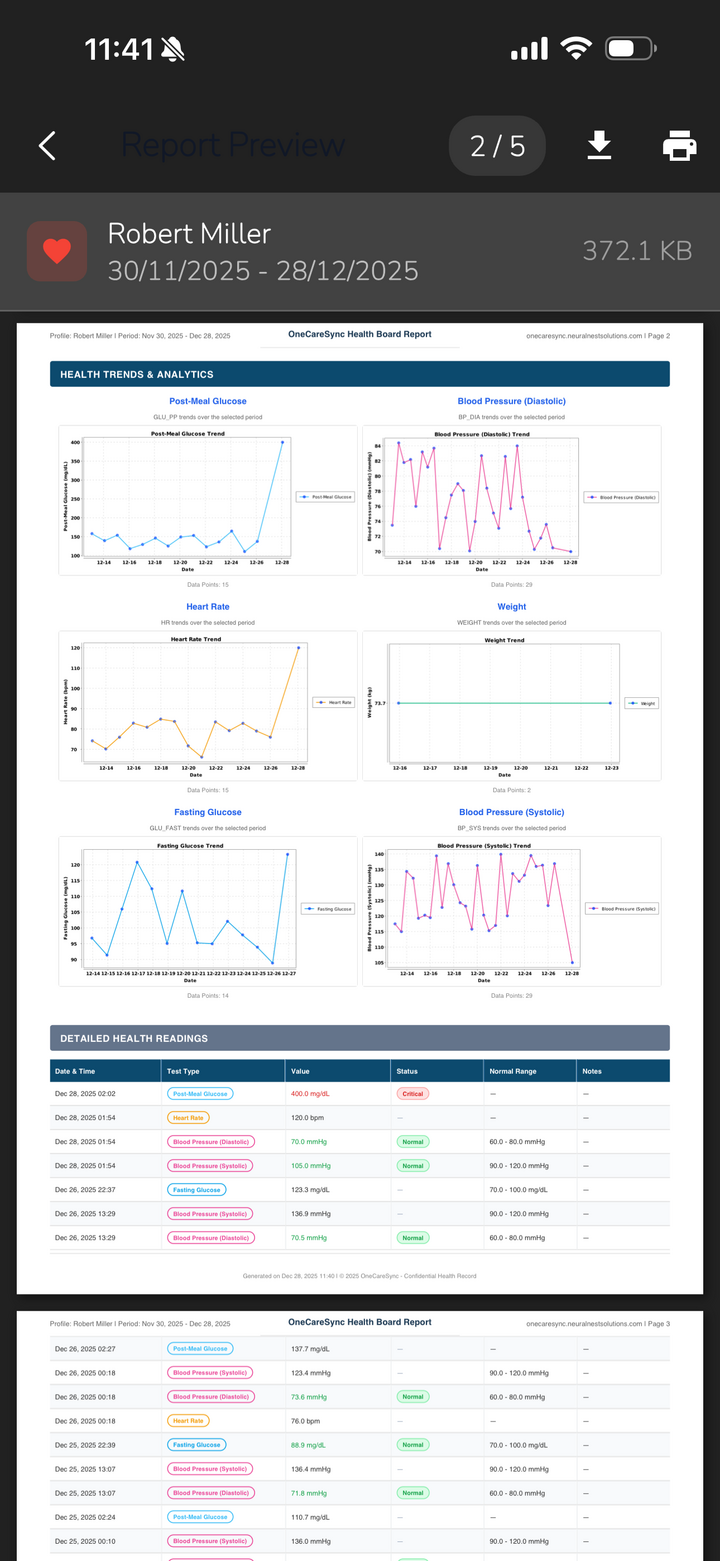Print the report using the printer icon
Viewport: 720px width, 1561px height.
680,146
